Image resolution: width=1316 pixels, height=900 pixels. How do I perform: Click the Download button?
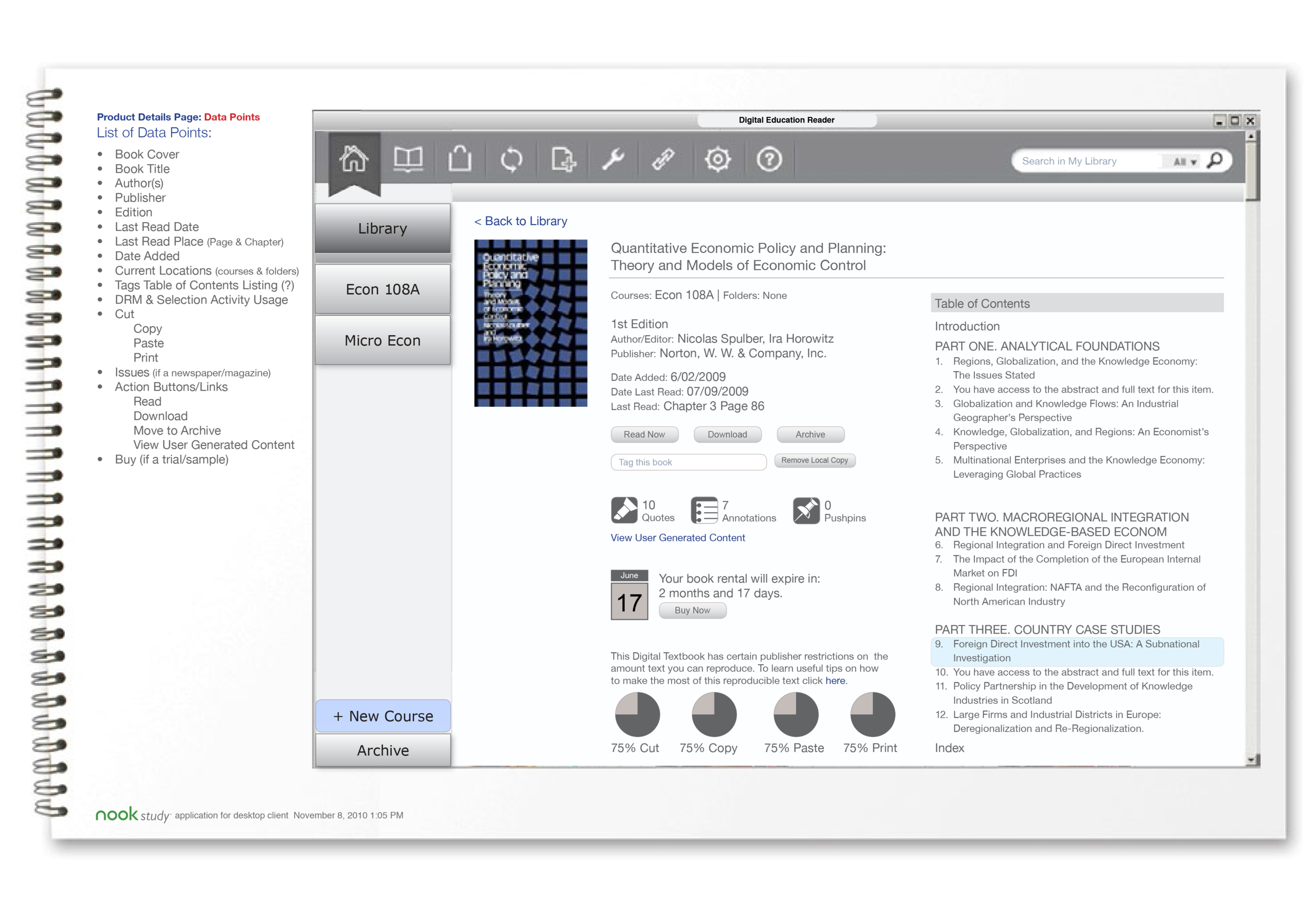click(x=727, y=434)
